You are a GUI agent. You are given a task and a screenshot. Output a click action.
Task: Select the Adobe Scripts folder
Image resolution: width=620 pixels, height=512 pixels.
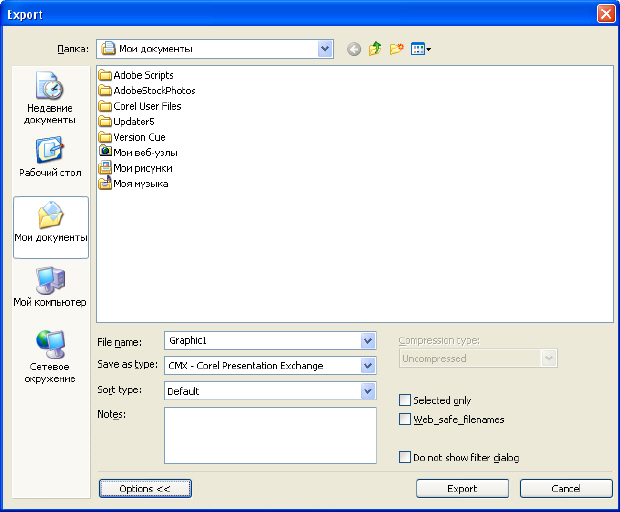(142, 75)
